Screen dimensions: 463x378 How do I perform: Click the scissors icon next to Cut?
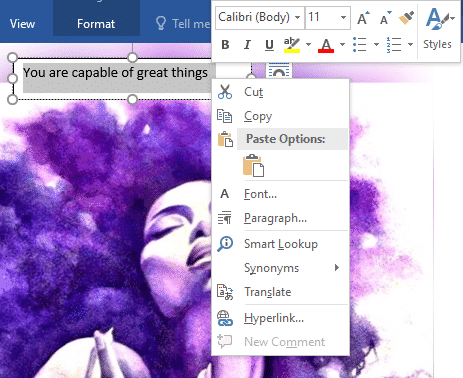(x=225, y=92)
